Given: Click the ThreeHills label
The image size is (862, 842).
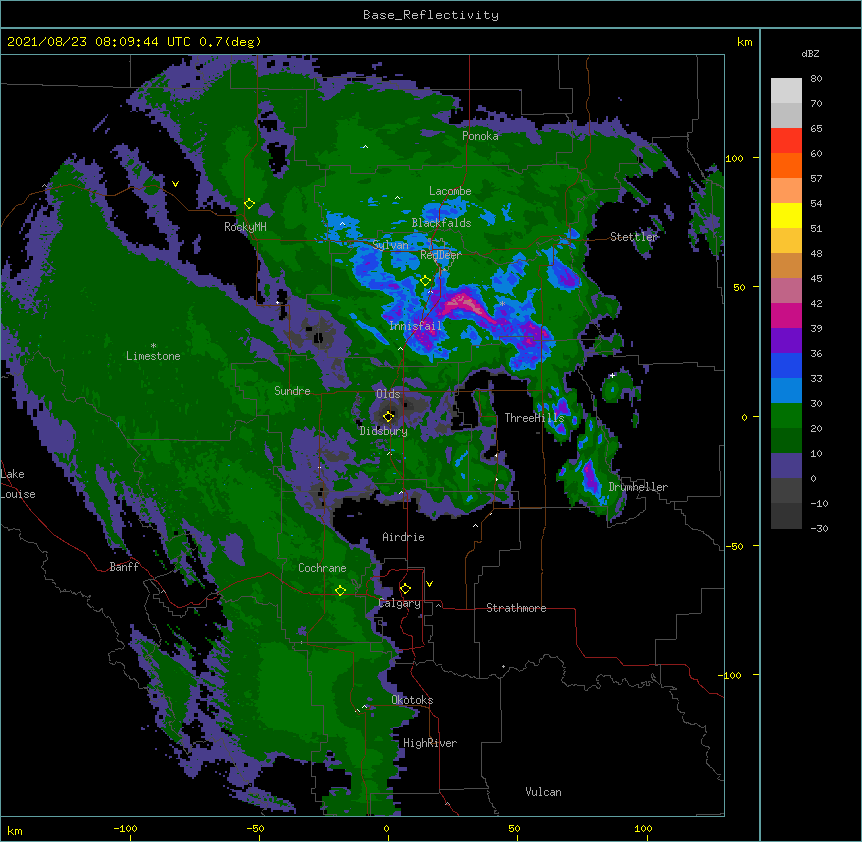Looking at the screenshot, I should pyautogui.click(x=534, y=418).
